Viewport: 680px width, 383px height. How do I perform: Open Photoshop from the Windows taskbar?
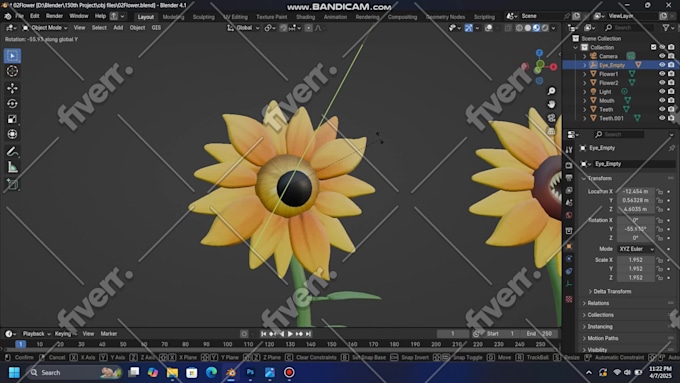click(x=250, y=373)
